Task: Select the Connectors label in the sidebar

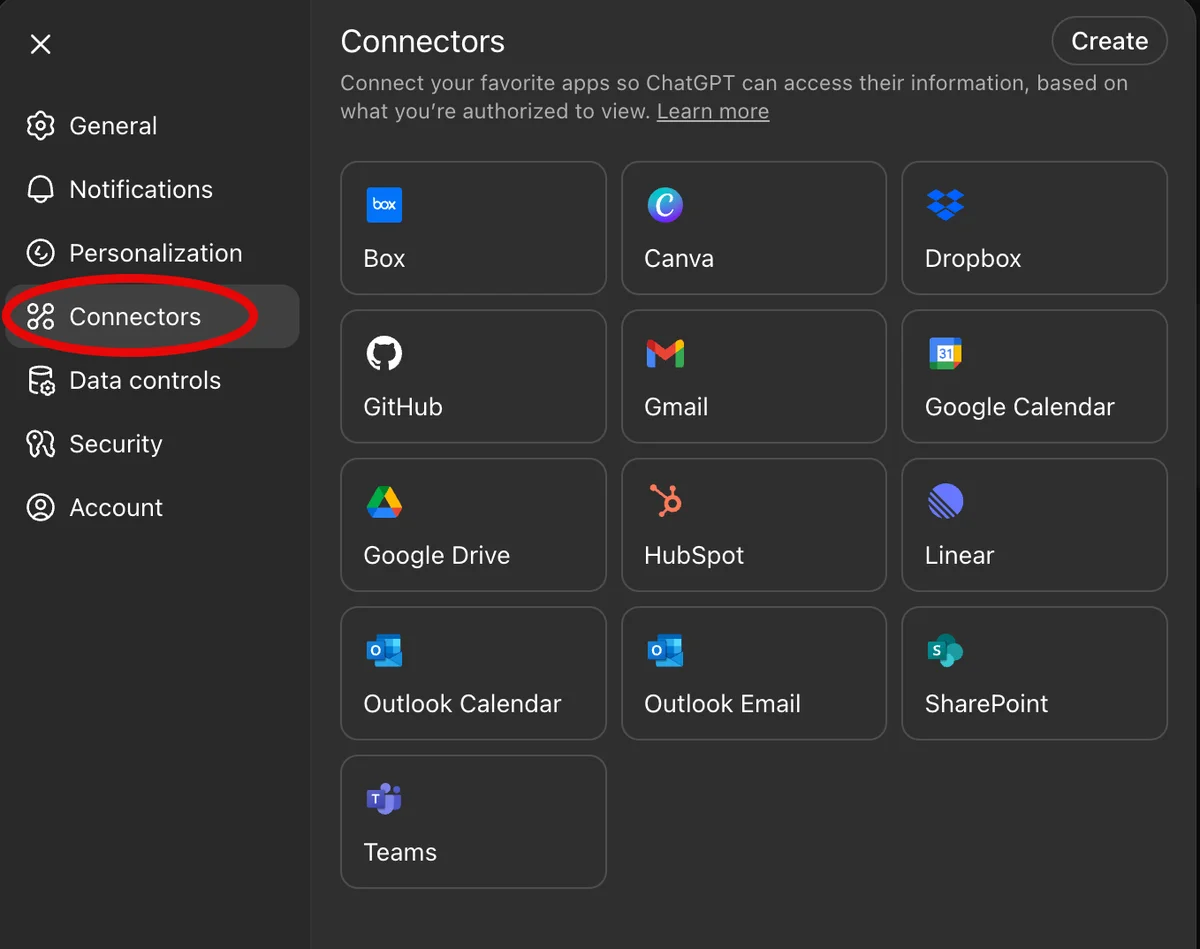Action: [x=135, y=317]
